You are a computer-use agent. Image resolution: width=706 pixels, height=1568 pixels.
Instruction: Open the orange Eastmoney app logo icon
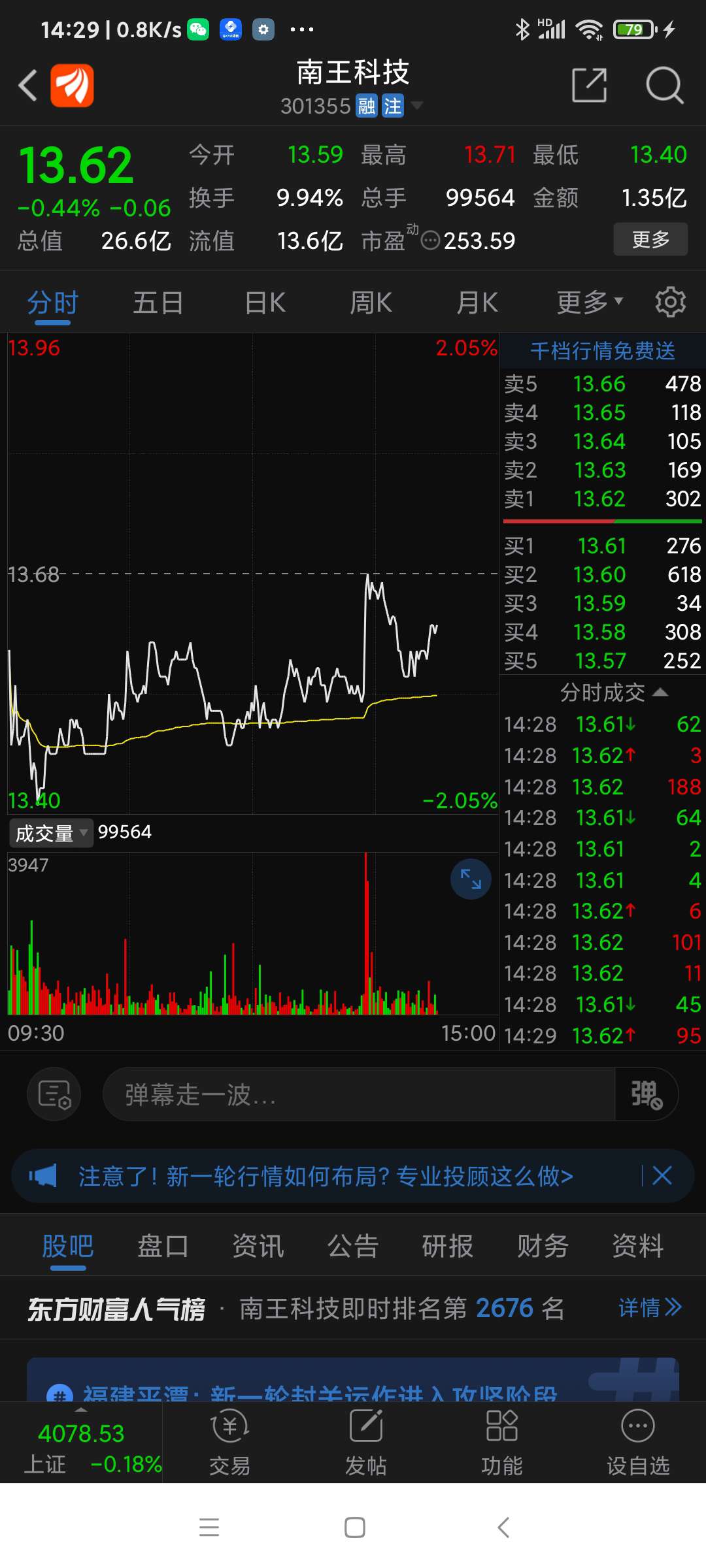click(73, 86)
